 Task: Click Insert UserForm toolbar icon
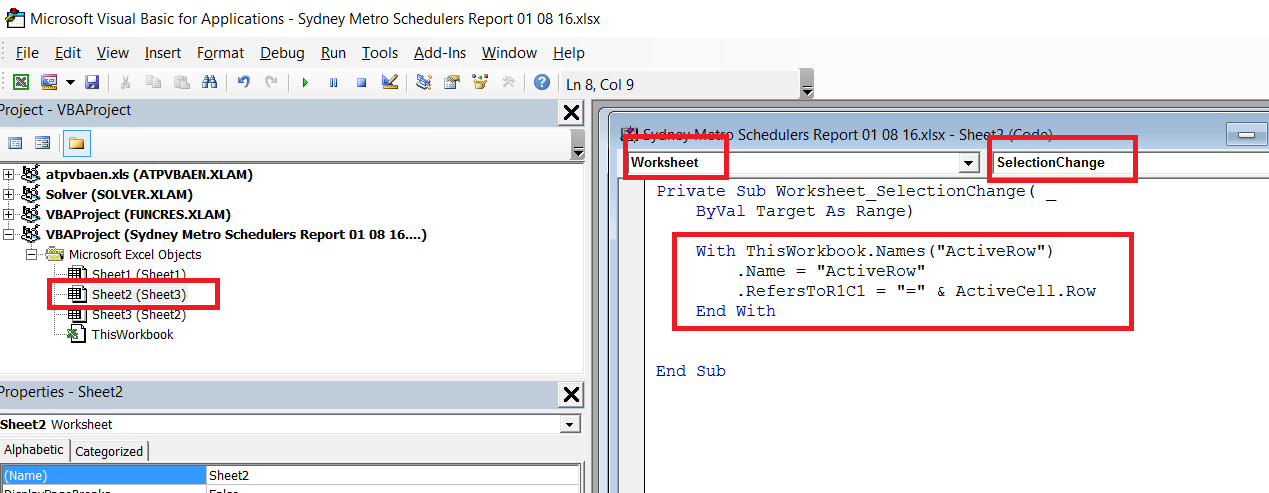(x=48, y=82)
